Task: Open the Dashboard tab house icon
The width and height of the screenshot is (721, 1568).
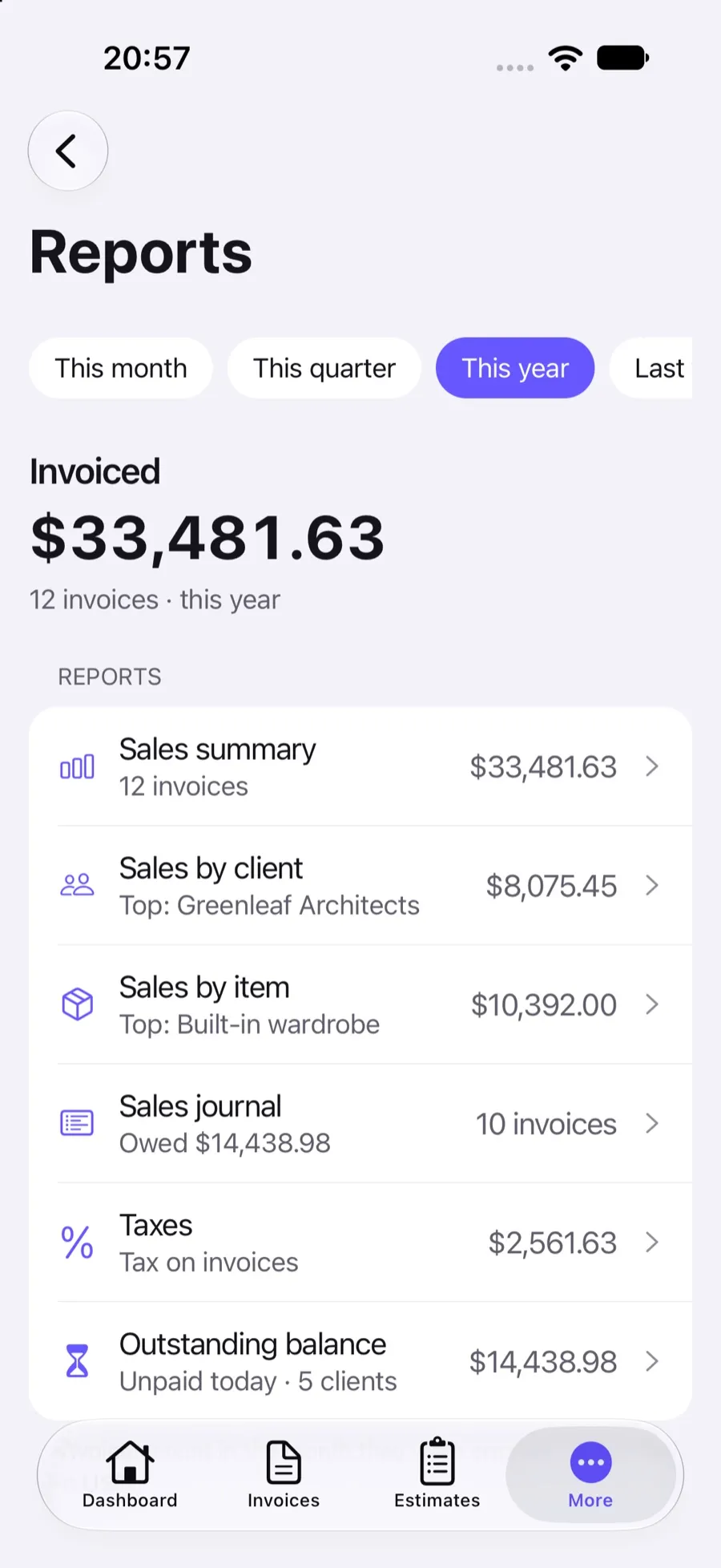Action: tap(130, 1461)
